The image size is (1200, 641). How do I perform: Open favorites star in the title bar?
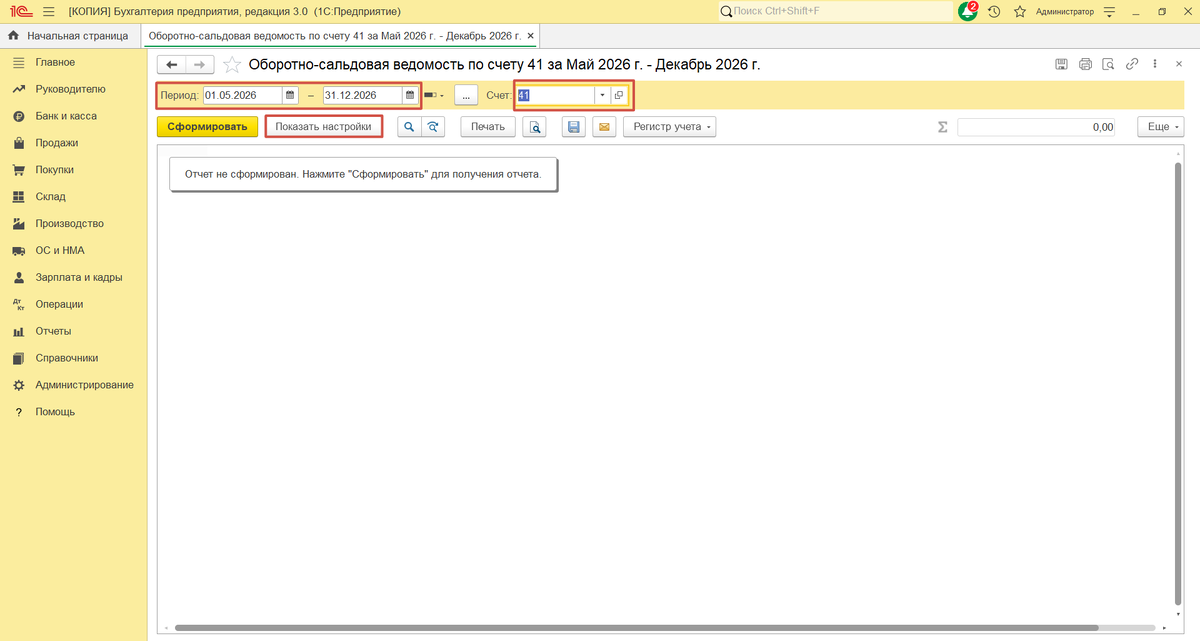[1020, 11]
